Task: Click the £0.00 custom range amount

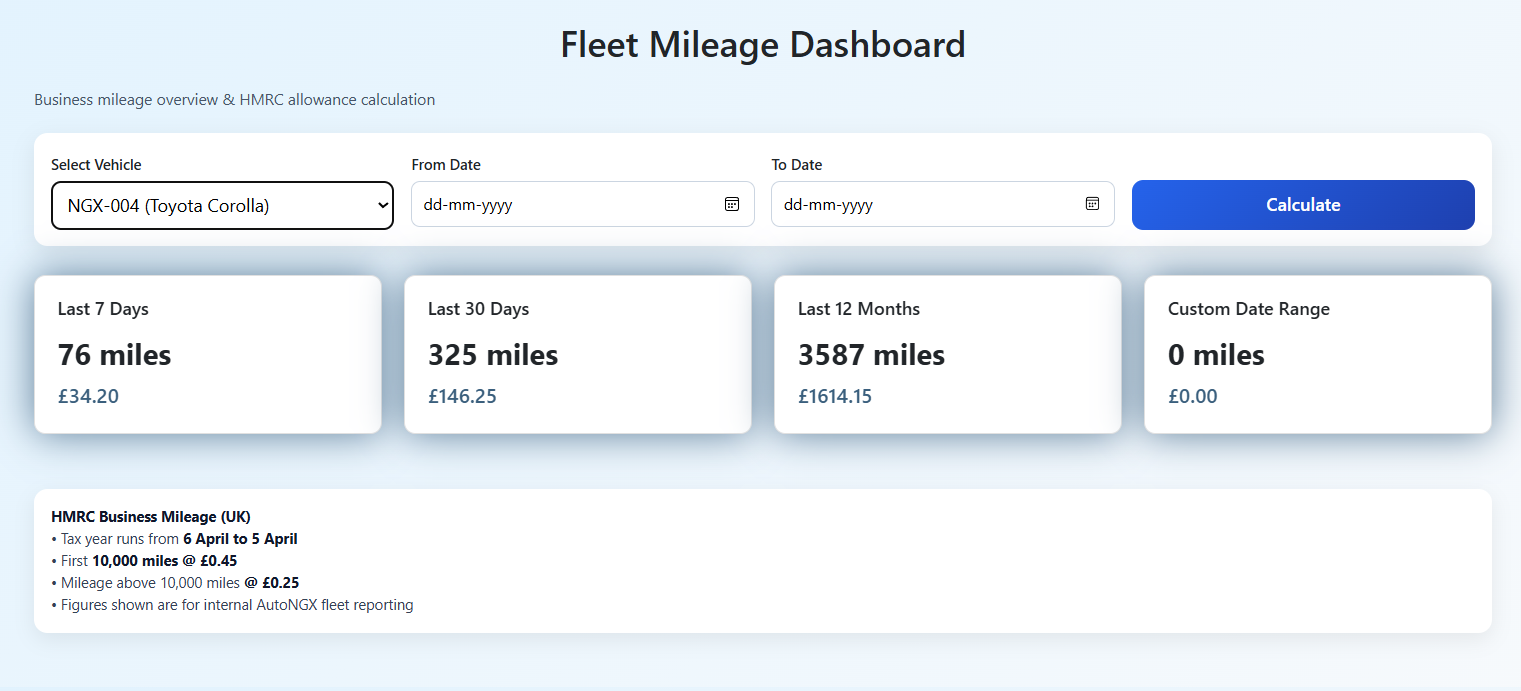Action: click(1192, 396)
